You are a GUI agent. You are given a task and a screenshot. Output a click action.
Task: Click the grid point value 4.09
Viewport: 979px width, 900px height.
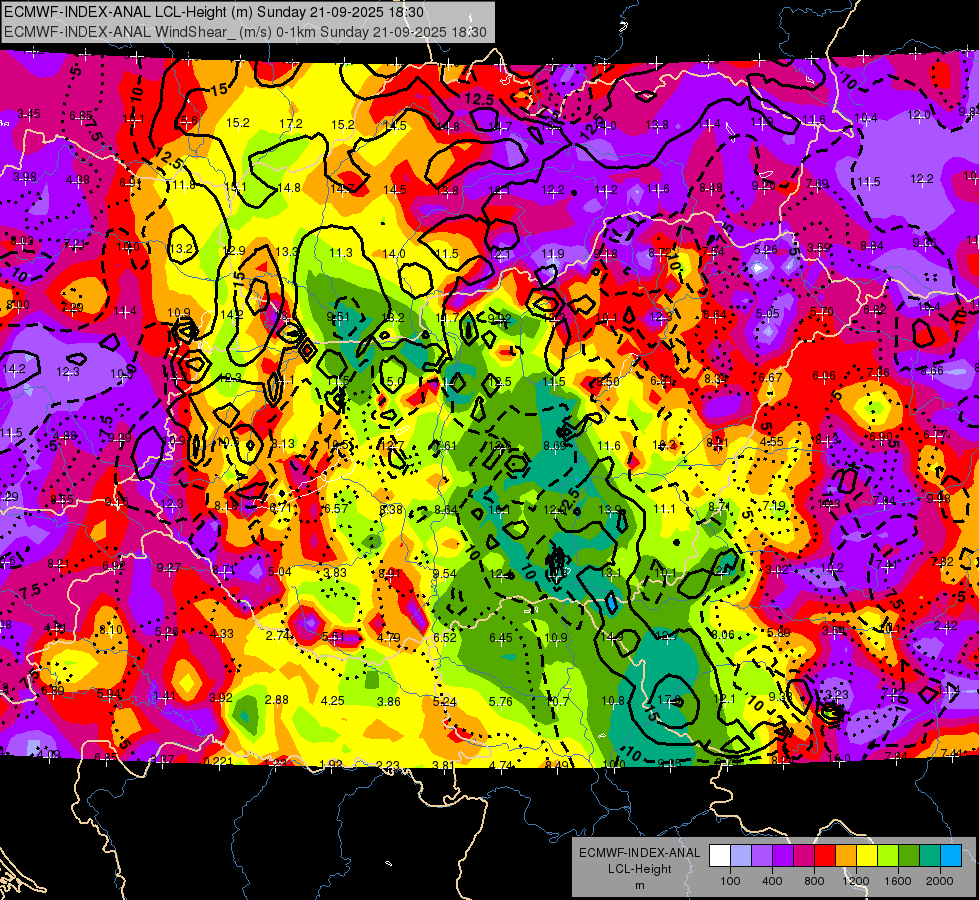49,754
